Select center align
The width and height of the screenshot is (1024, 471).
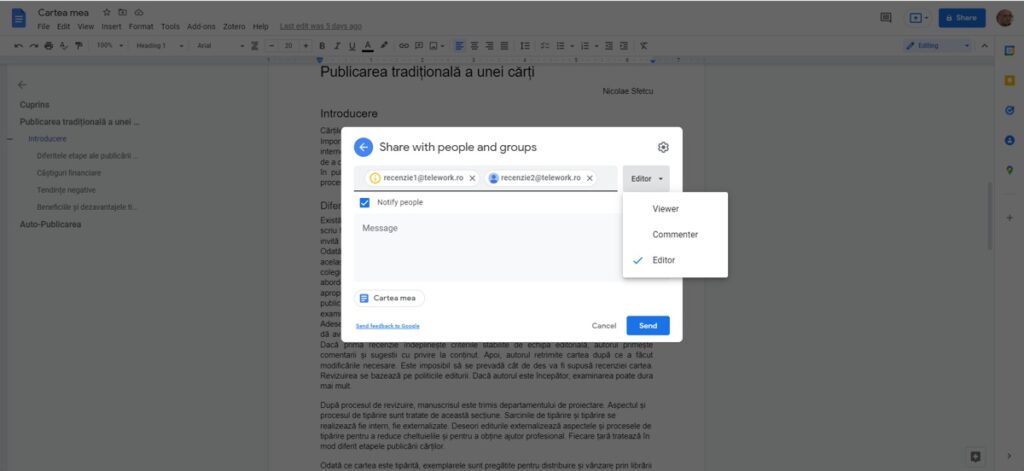coord(474,46)
